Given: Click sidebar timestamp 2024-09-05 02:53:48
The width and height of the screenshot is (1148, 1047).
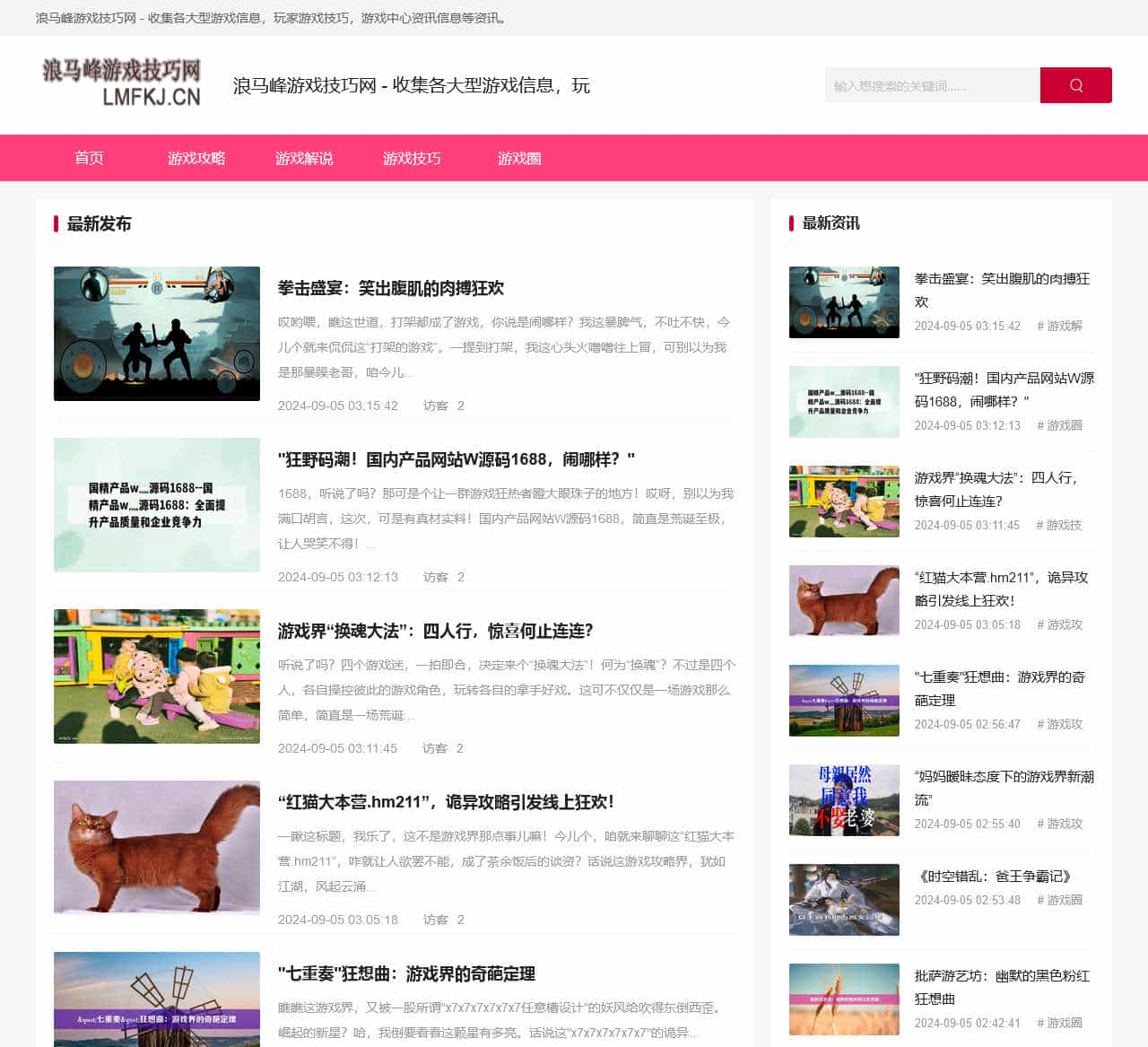Looking at the screenshot, I should pos(968,900).
